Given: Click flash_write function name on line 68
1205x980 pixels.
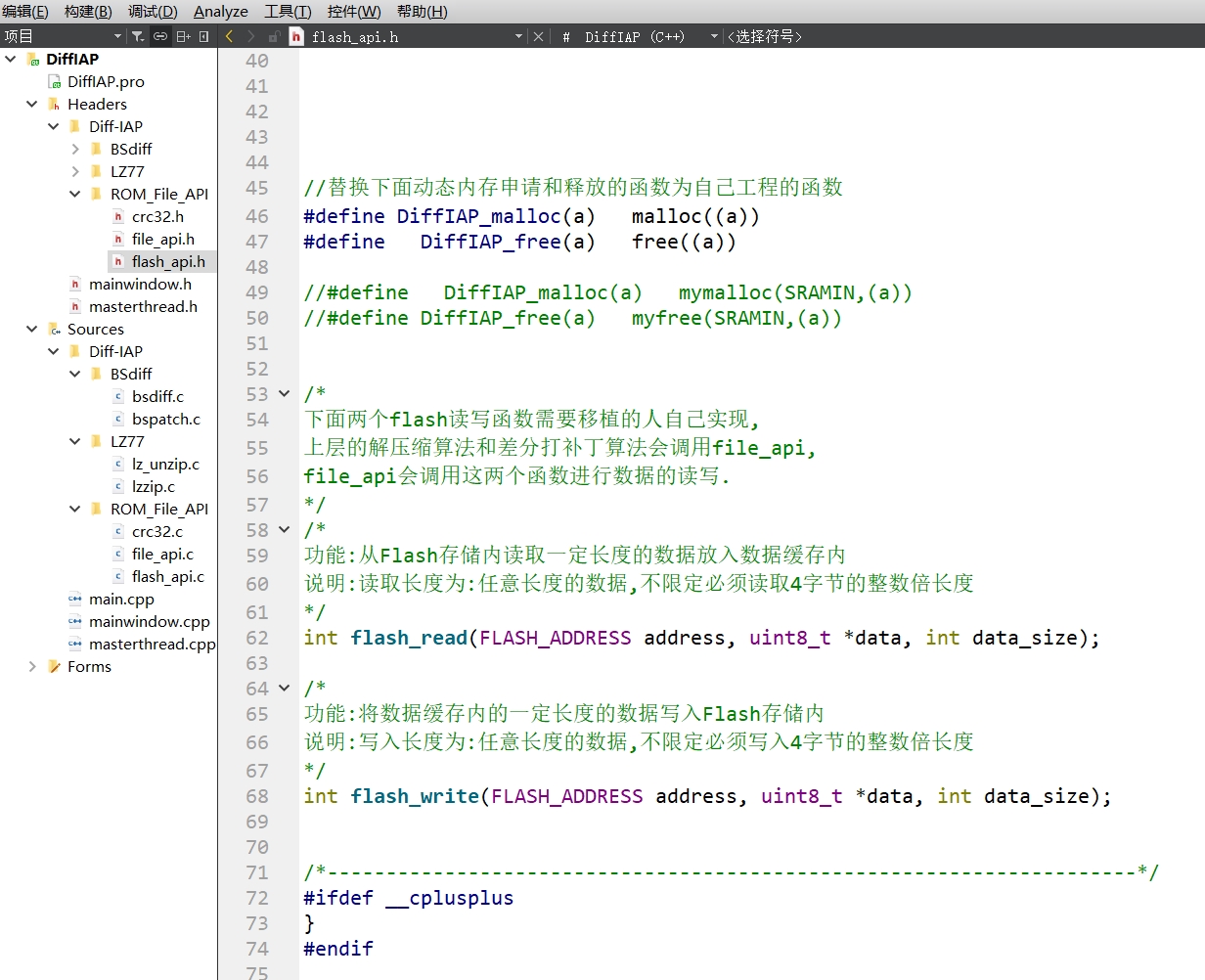Looking at the screenshot, I should pyautogui.click(x=415, y=796).
